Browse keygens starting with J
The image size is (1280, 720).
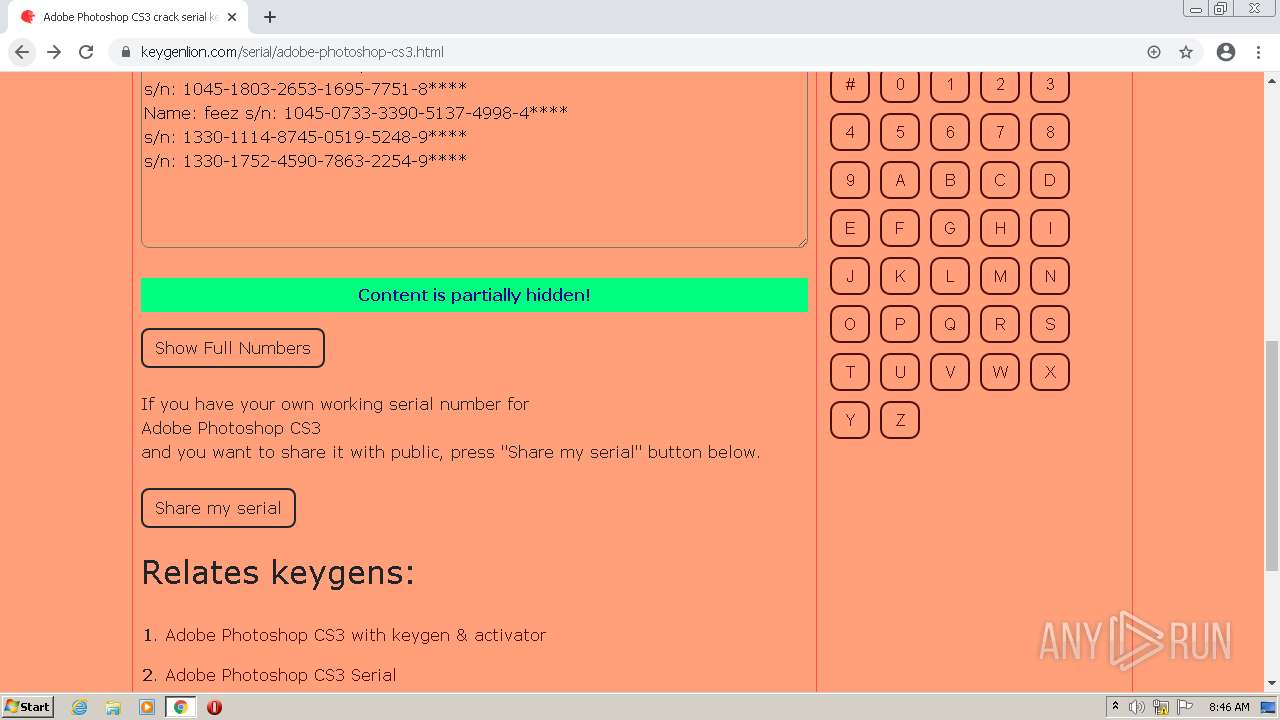click(850, 276)
